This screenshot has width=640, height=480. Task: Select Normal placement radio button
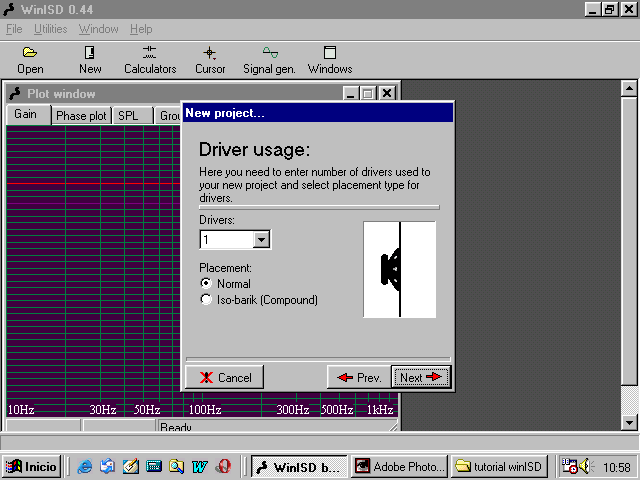[206, 283]
